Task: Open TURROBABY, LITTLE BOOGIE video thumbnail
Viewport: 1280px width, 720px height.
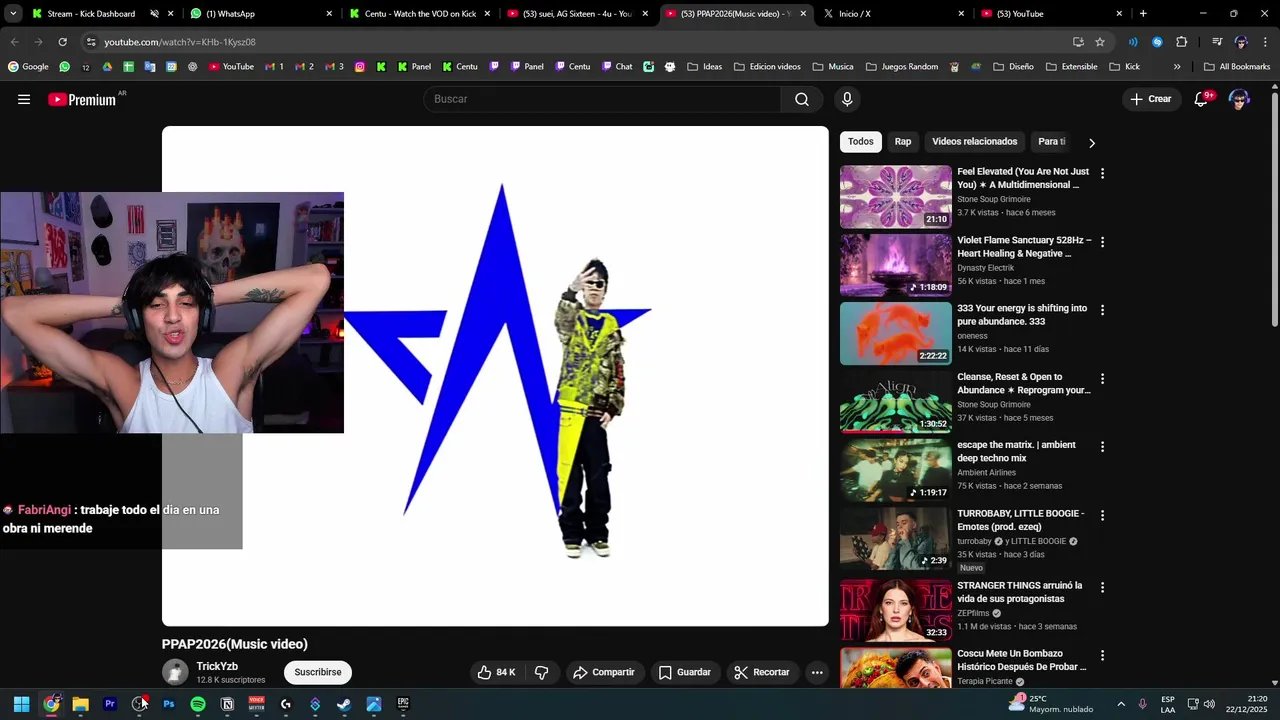Action: [896, 538]
